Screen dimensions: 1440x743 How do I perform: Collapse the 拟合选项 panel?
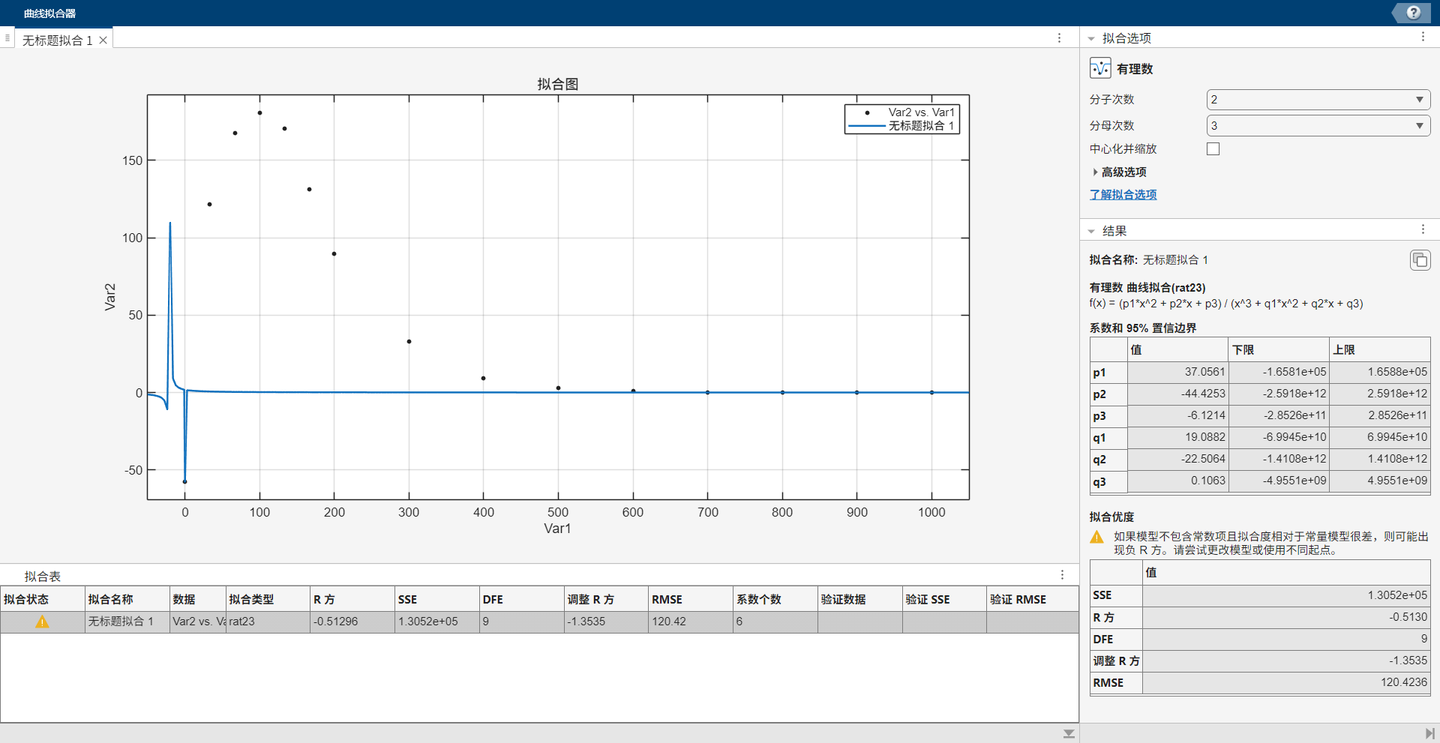pyautogui.click(x=1090, y=38)
